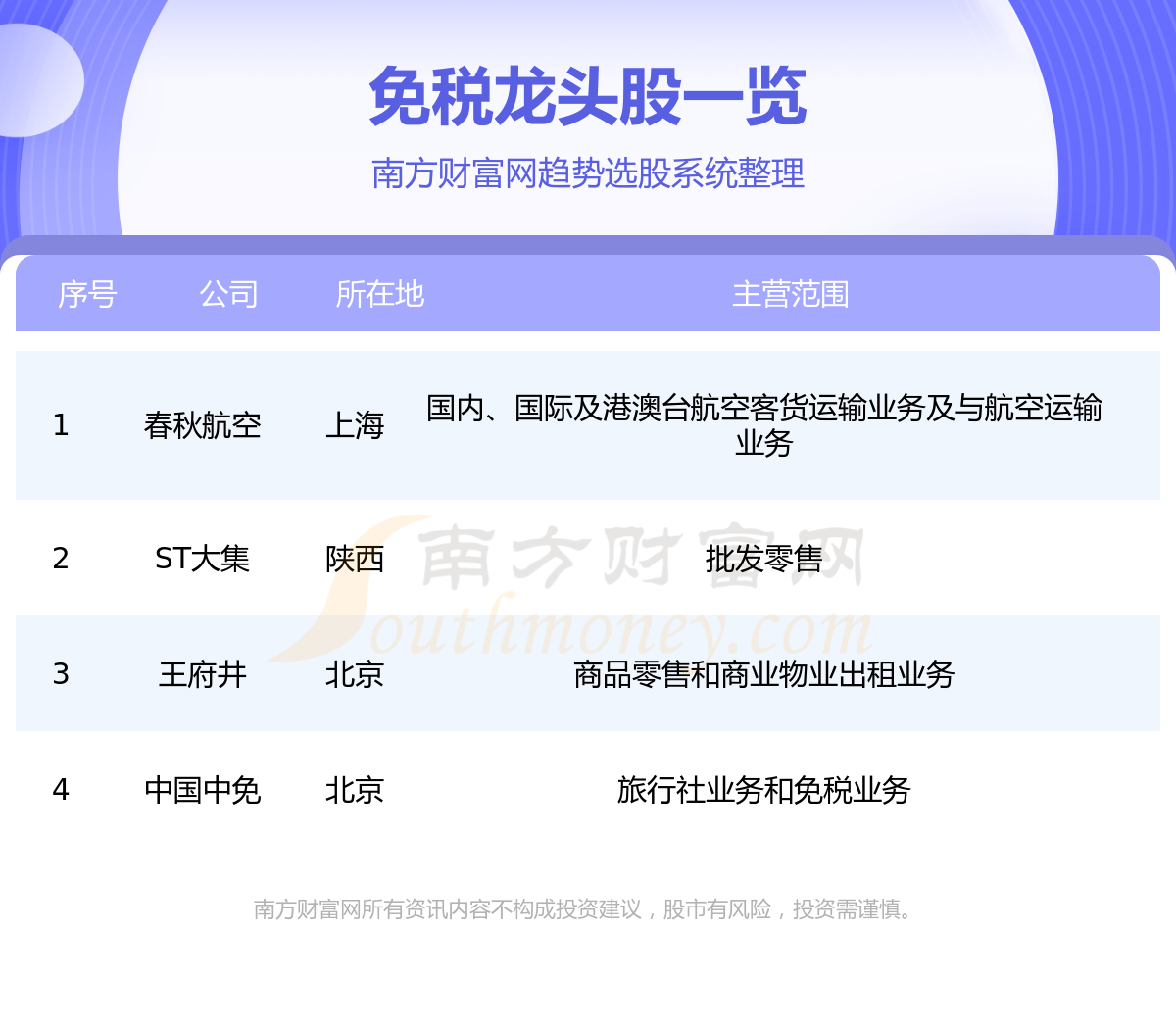Select company name 王府井
Screen dimensions: 1176x1029
click(203, 674)
